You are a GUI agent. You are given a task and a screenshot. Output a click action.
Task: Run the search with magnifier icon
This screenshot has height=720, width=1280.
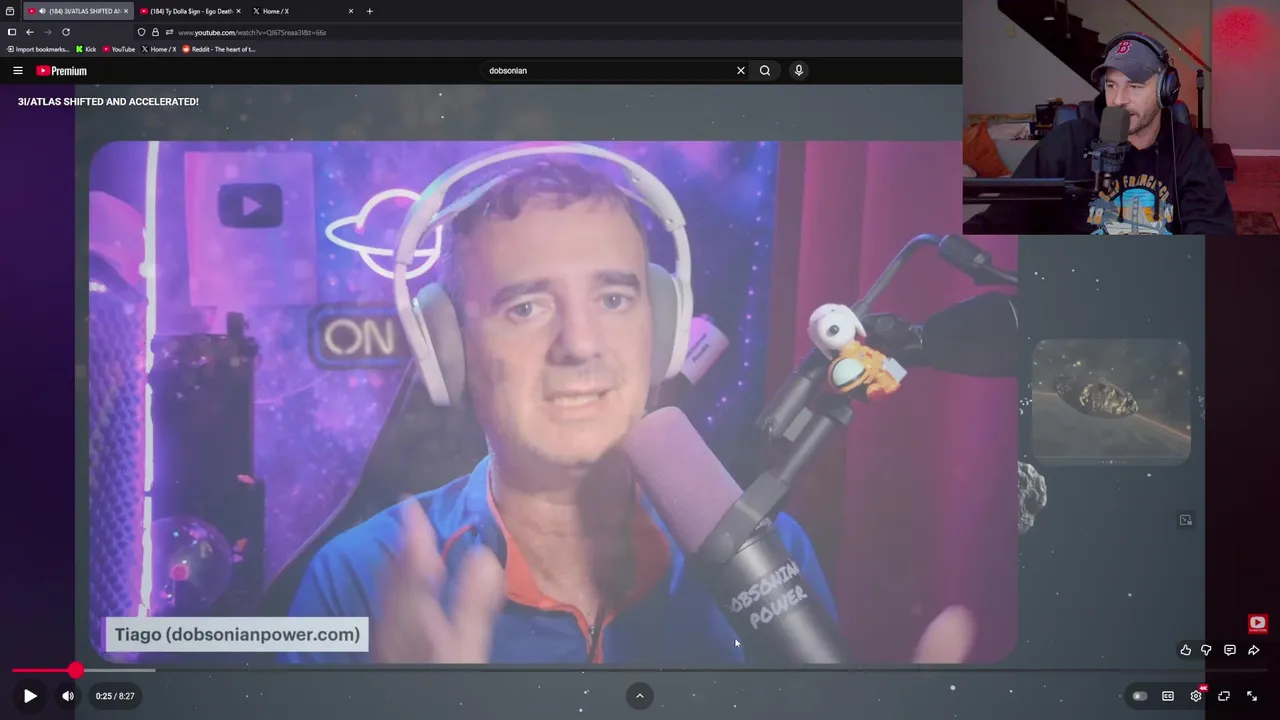click(x=765, y=71)
